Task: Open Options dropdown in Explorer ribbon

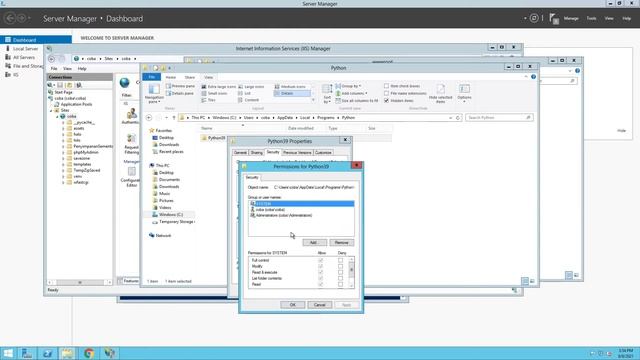Action: (x=464, y=93)
